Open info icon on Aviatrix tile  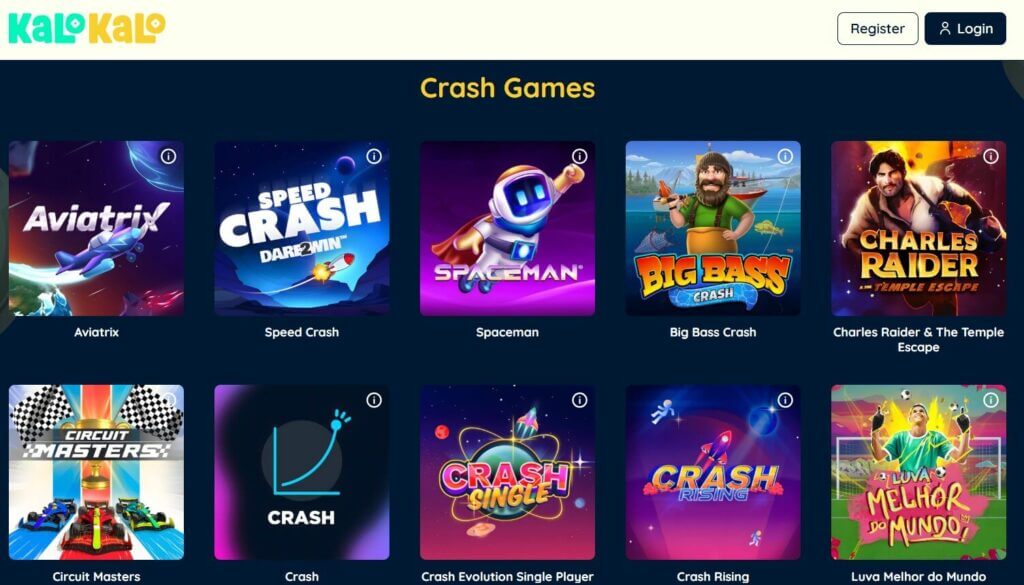pyautogui.click(x=168, y=157)
